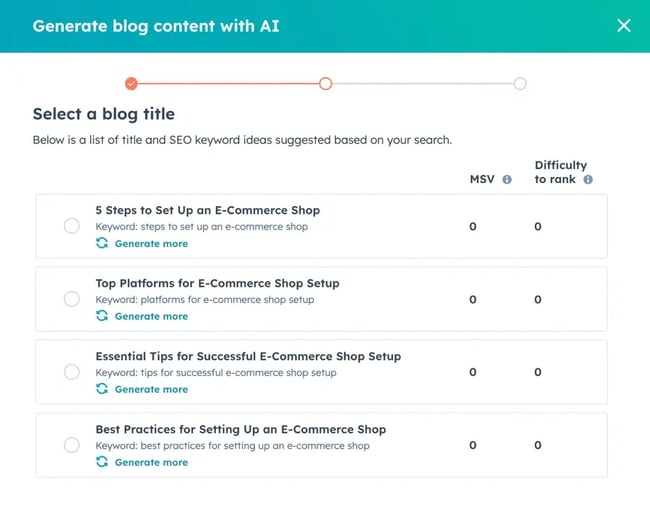This screenshot has width=650, height=514.
Task: Close the Generate blog content dialog
Action: click(x=624, y=26)
